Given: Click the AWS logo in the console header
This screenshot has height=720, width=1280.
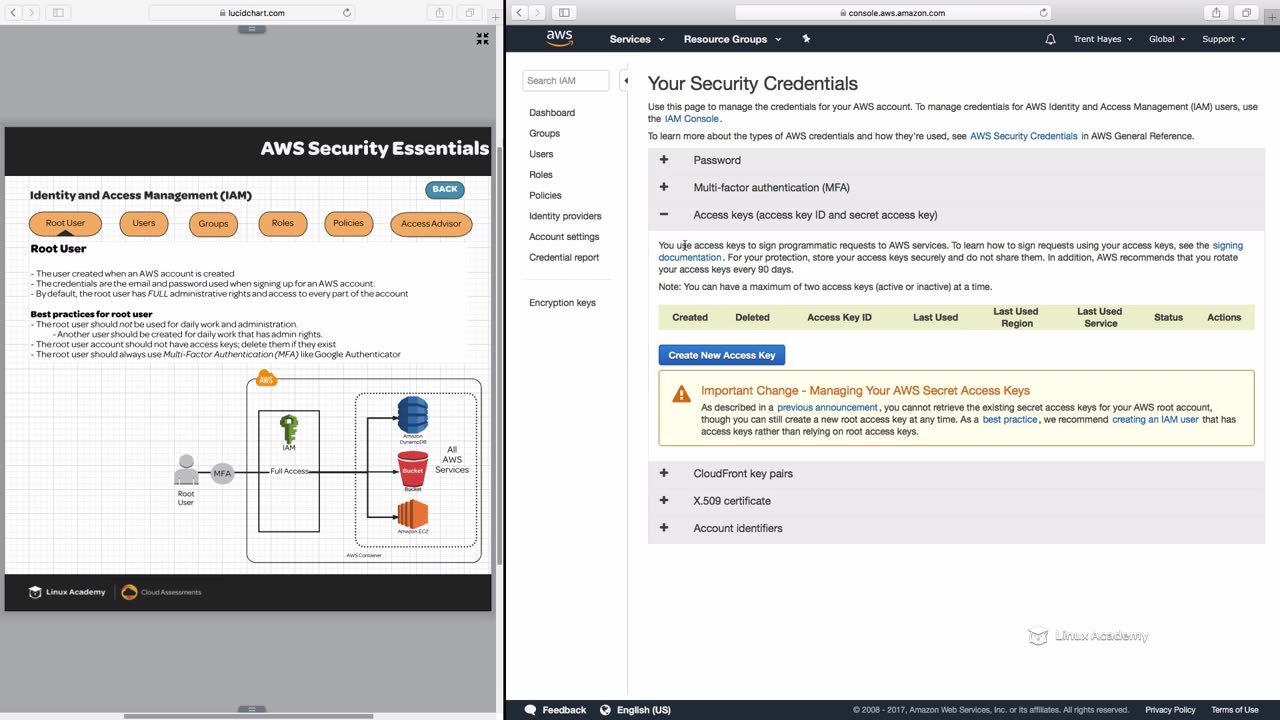Looking at the screenshot, I should pos(559,38).
